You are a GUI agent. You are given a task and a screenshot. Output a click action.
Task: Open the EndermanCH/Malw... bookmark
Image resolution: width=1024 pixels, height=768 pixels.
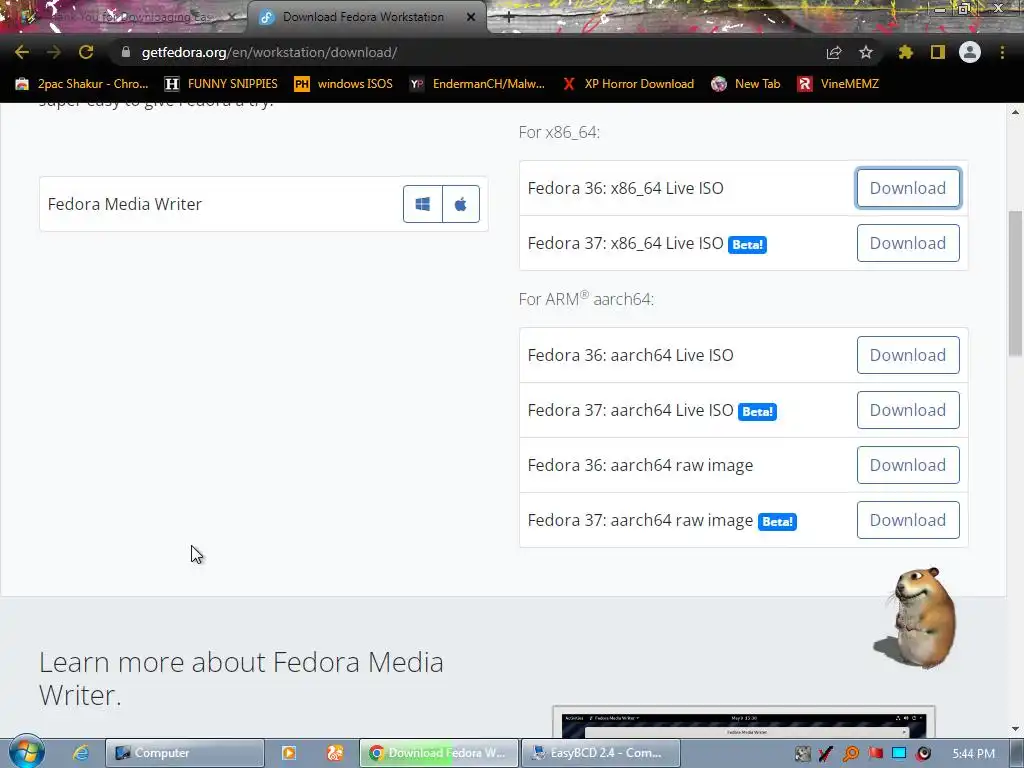[477, 84]
